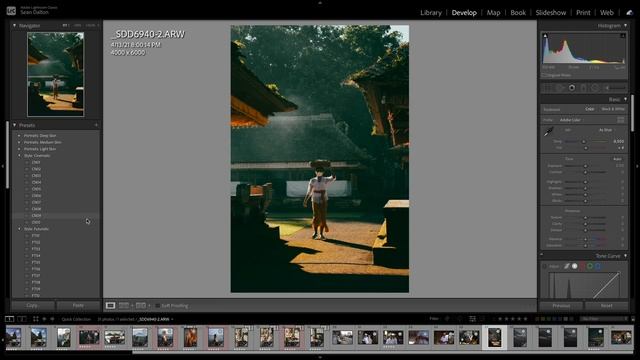The width and height of the screenshot is (640, 360).
Task: Click the Lightroom Classic logo identity plate
Action: coord(11,11)
